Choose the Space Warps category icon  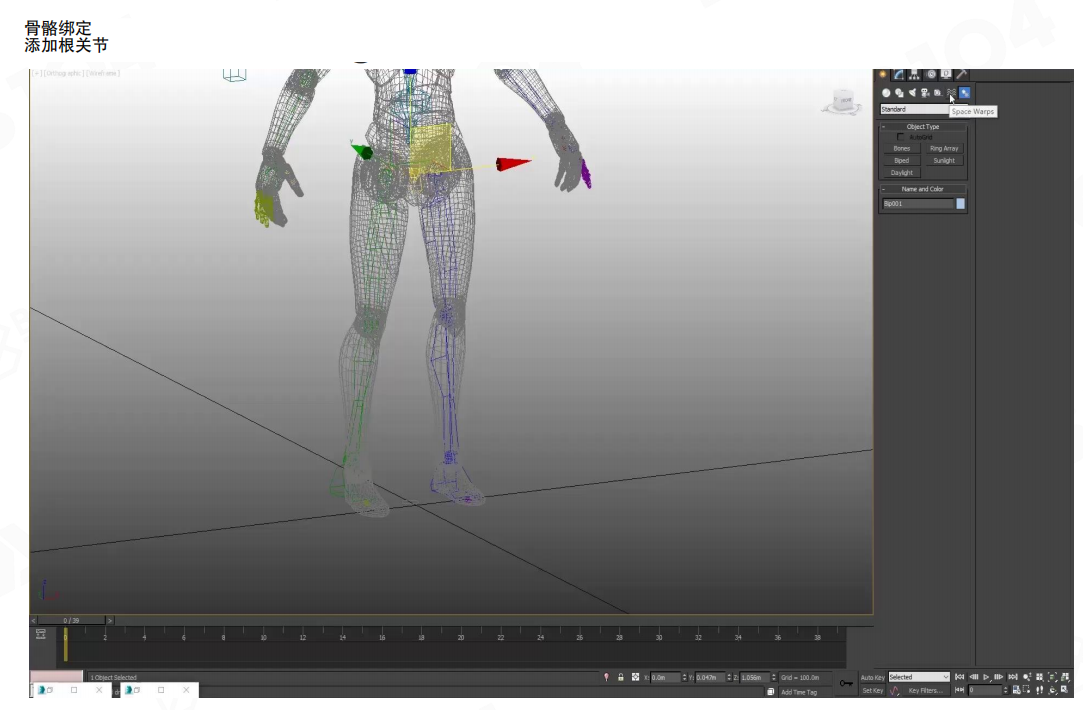(951, 93)
